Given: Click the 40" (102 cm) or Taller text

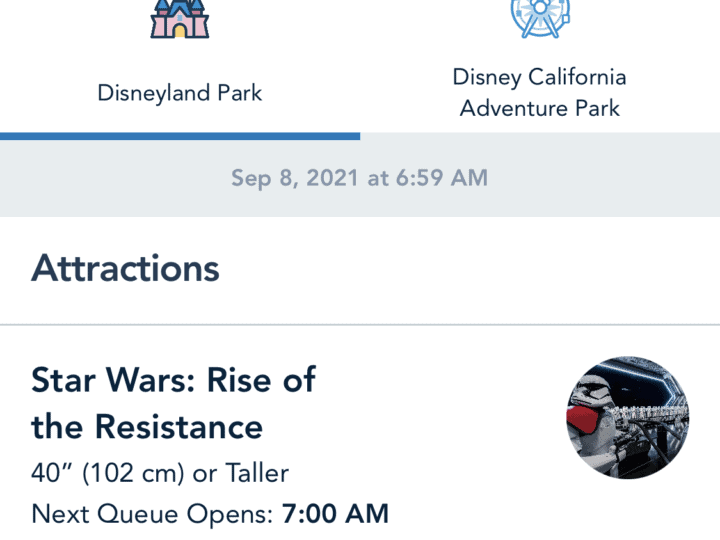Looking at the screenshot, I should point(160,473).
